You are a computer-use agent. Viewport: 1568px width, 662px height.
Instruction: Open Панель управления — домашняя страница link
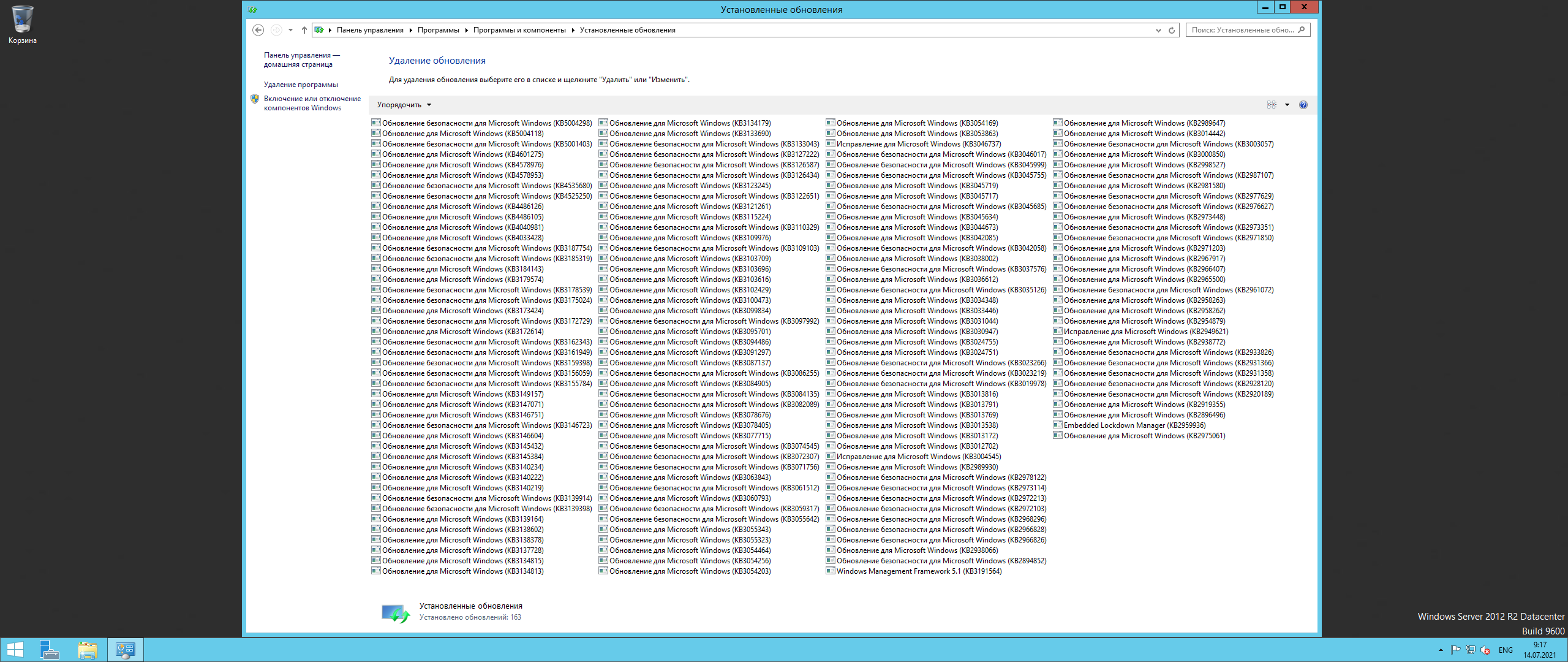(x=301, y=59)
